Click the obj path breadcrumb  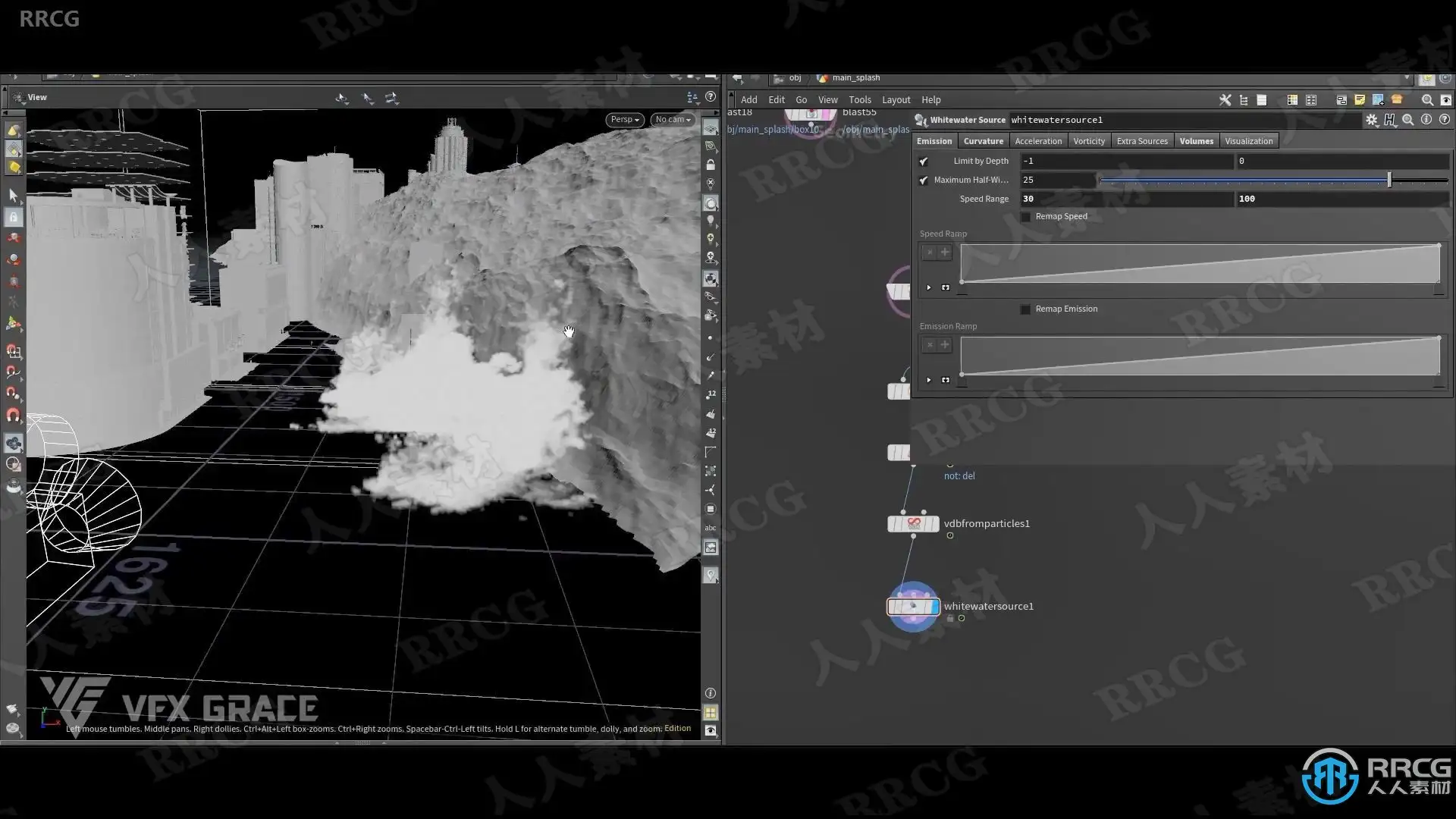(x=794, y=77)
